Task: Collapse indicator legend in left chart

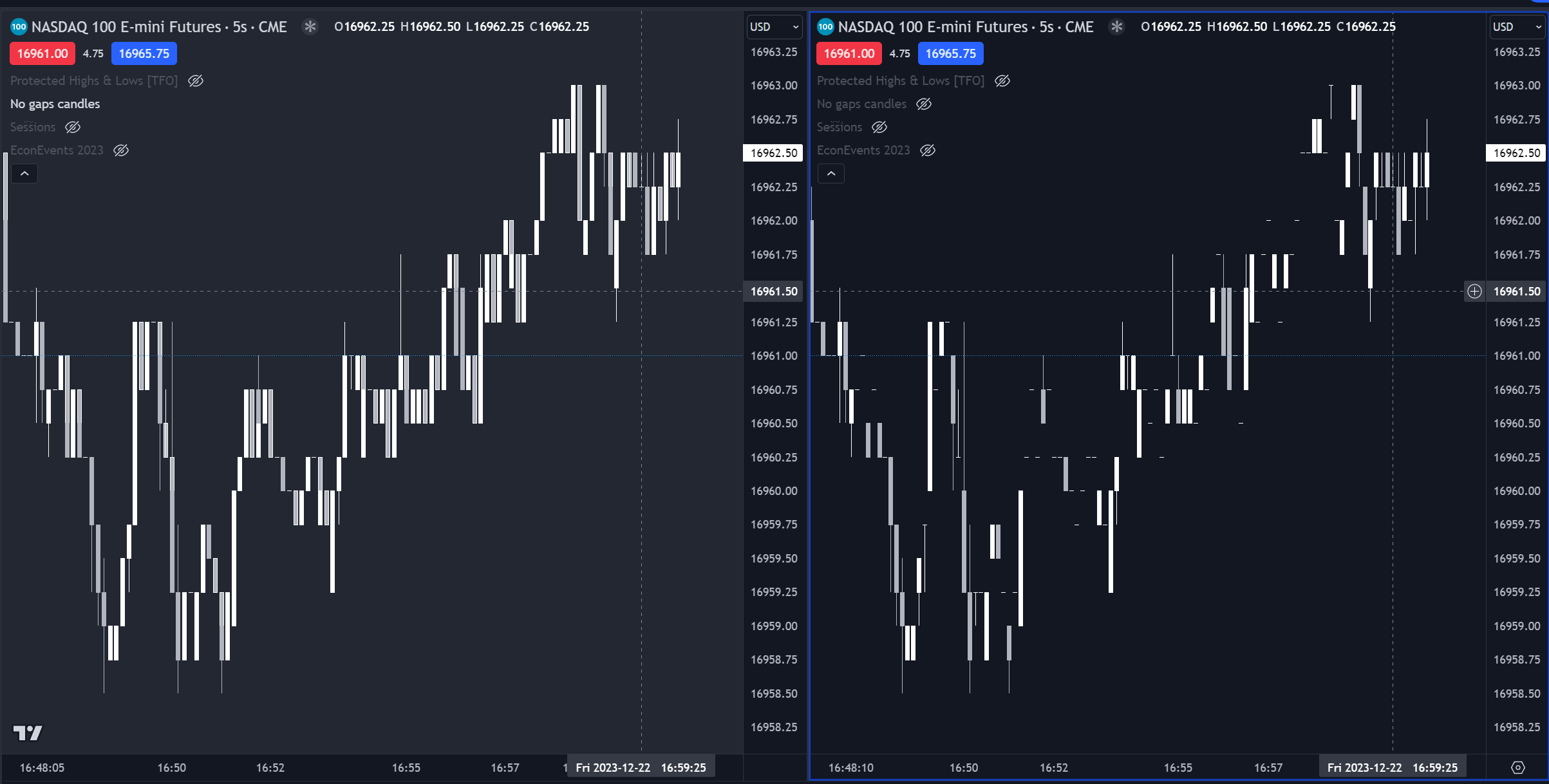Action: point(24,174)
